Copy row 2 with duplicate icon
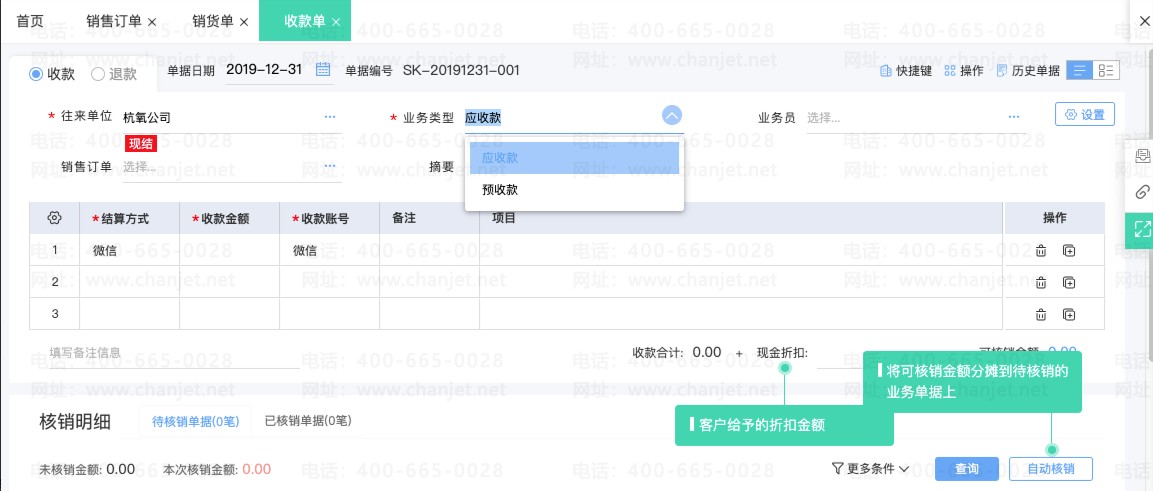 click(1069, 282)
